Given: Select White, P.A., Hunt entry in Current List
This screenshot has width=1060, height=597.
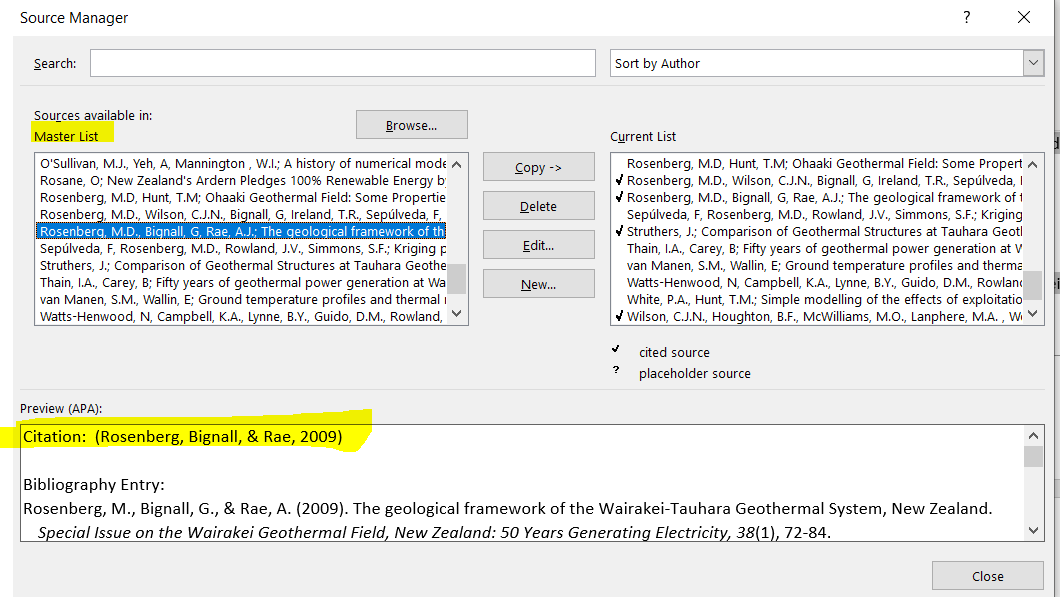Looking at the screenshot, I should (818, 300).
